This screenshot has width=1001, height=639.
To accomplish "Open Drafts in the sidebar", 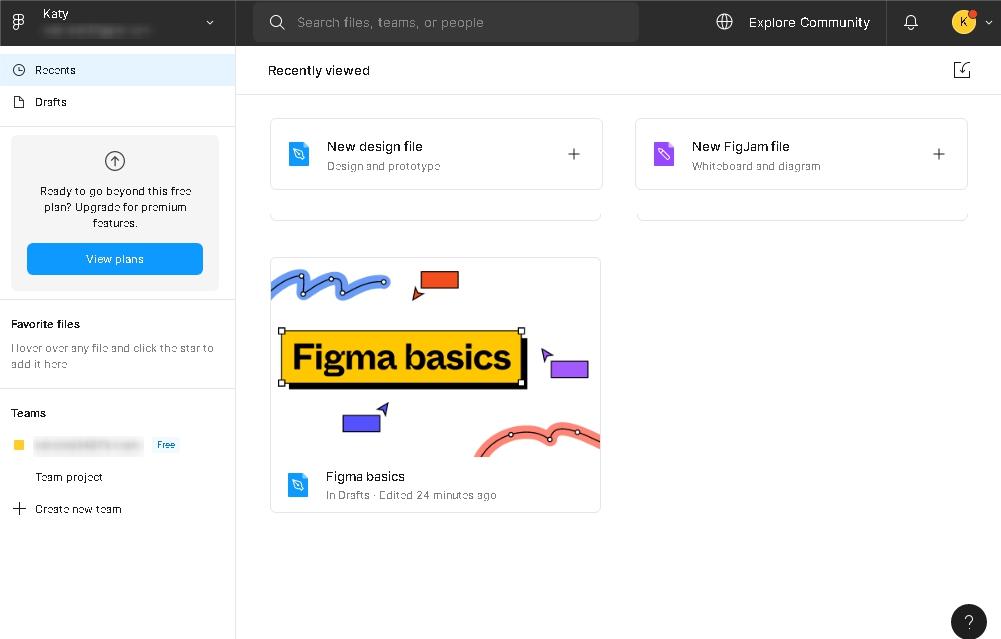I will click(x=51, y=102).
